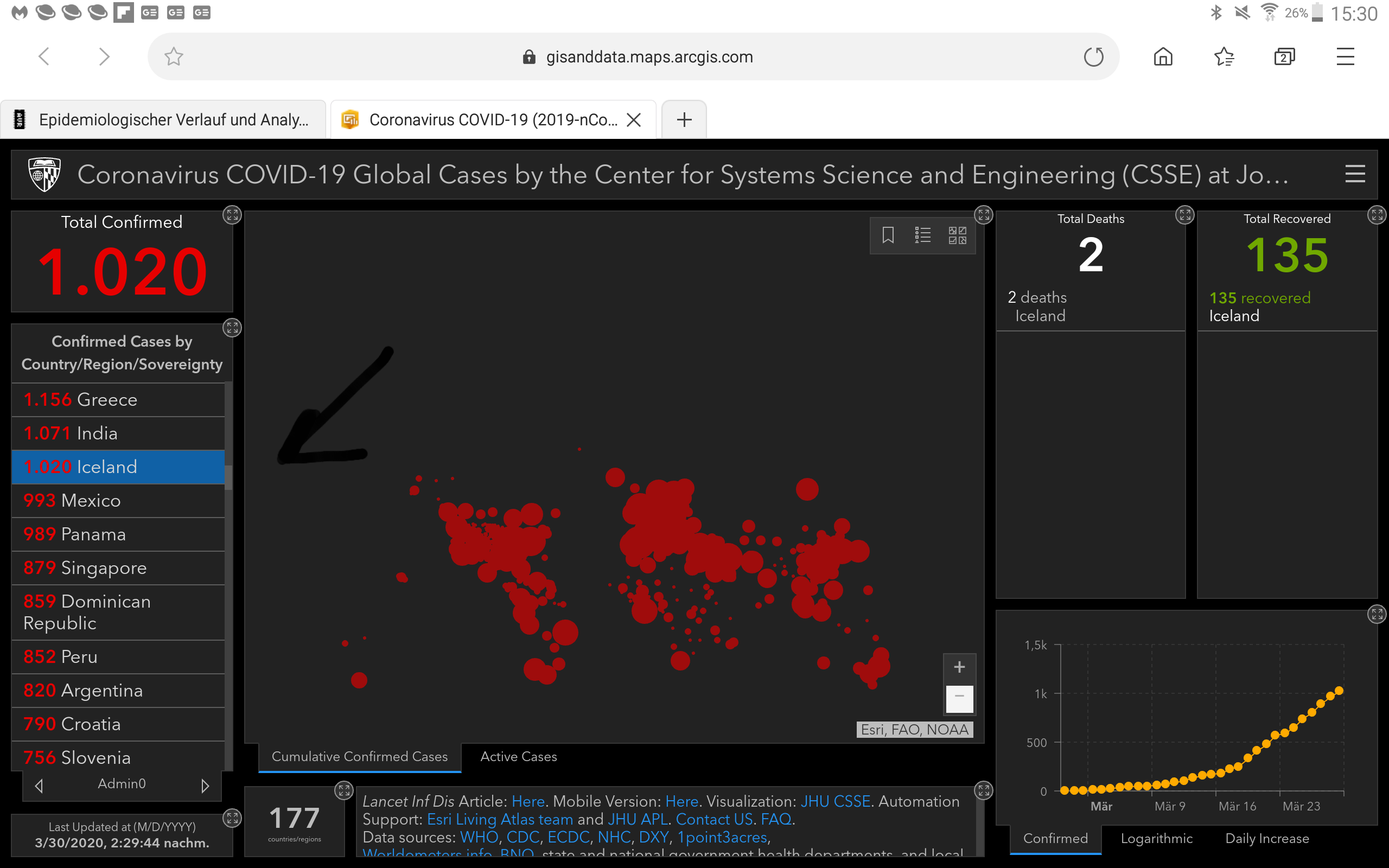
Task: Show the Confirmed chart tab
Action: (x=1055, y=839)
